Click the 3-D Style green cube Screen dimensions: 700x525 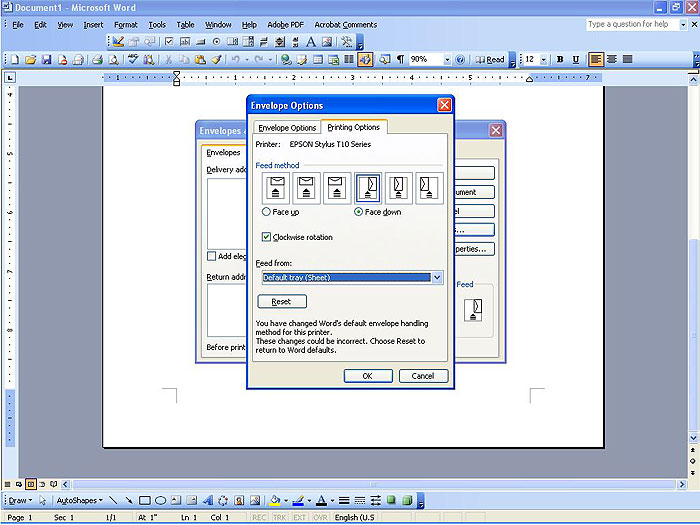tap(407, 500)
